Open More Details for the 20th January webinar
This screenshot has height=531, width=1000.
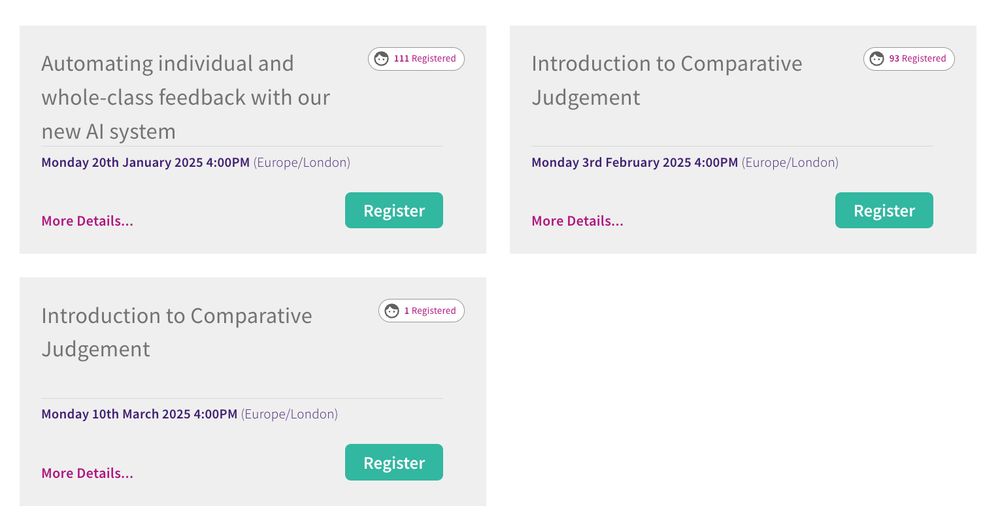pyautogui.click(x=87, y=221)
